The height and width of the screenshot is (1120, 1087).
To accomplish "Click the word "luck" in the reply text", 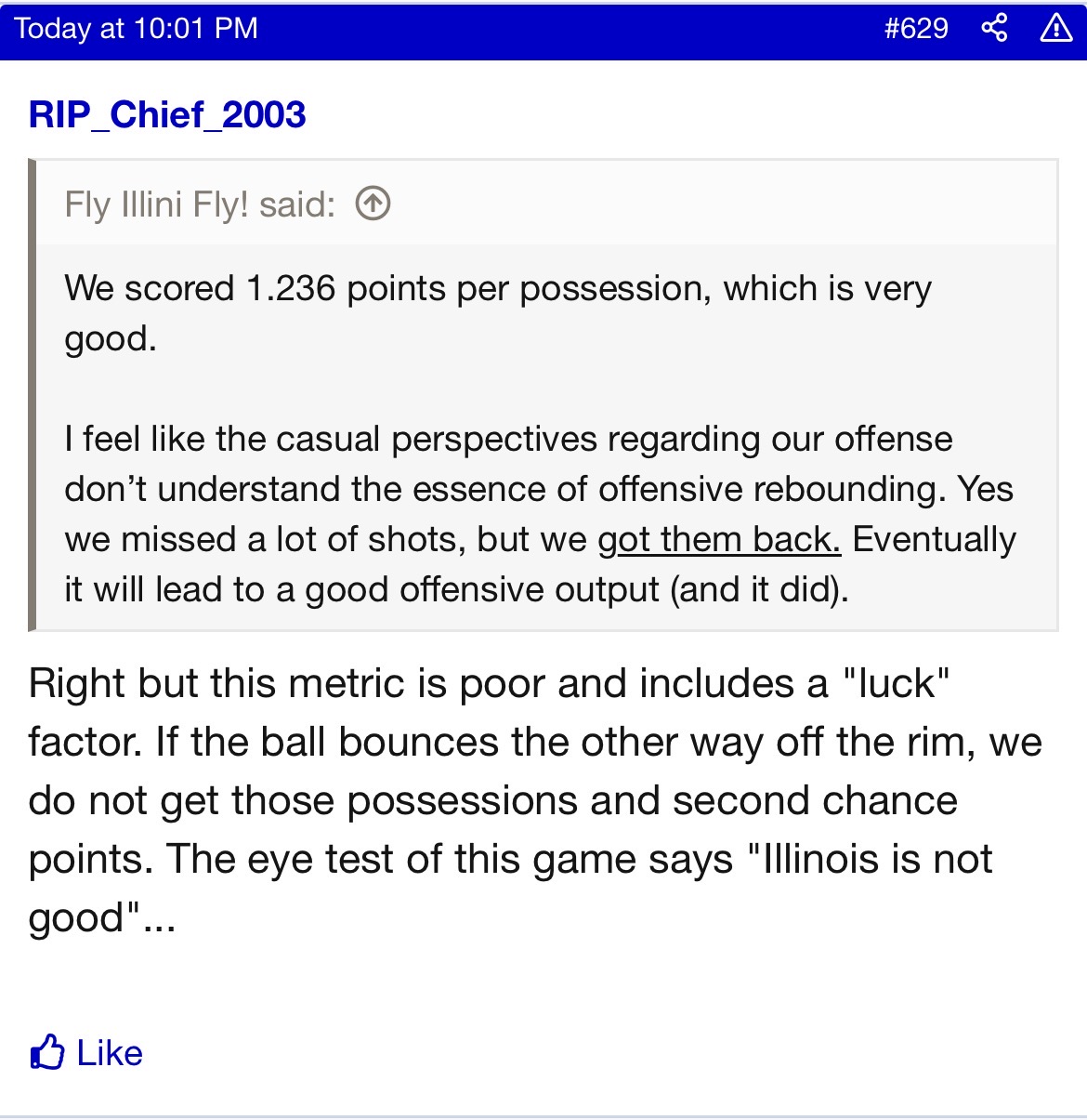I will [x=896, y=683].
